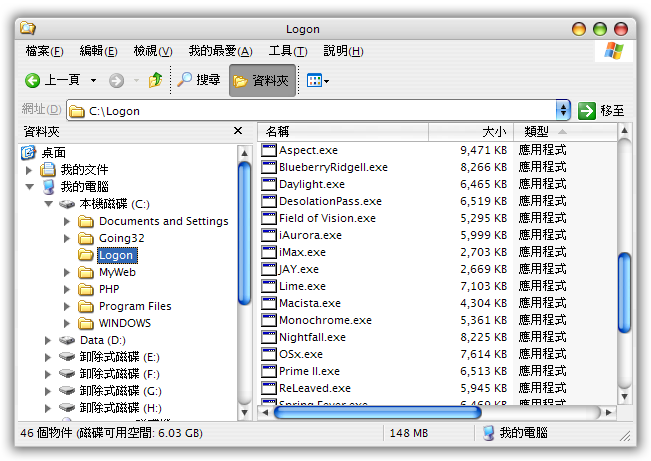Open the 搜尋 search magnifier button
This screenshot has width=651, height=461.
pos(199,80)
